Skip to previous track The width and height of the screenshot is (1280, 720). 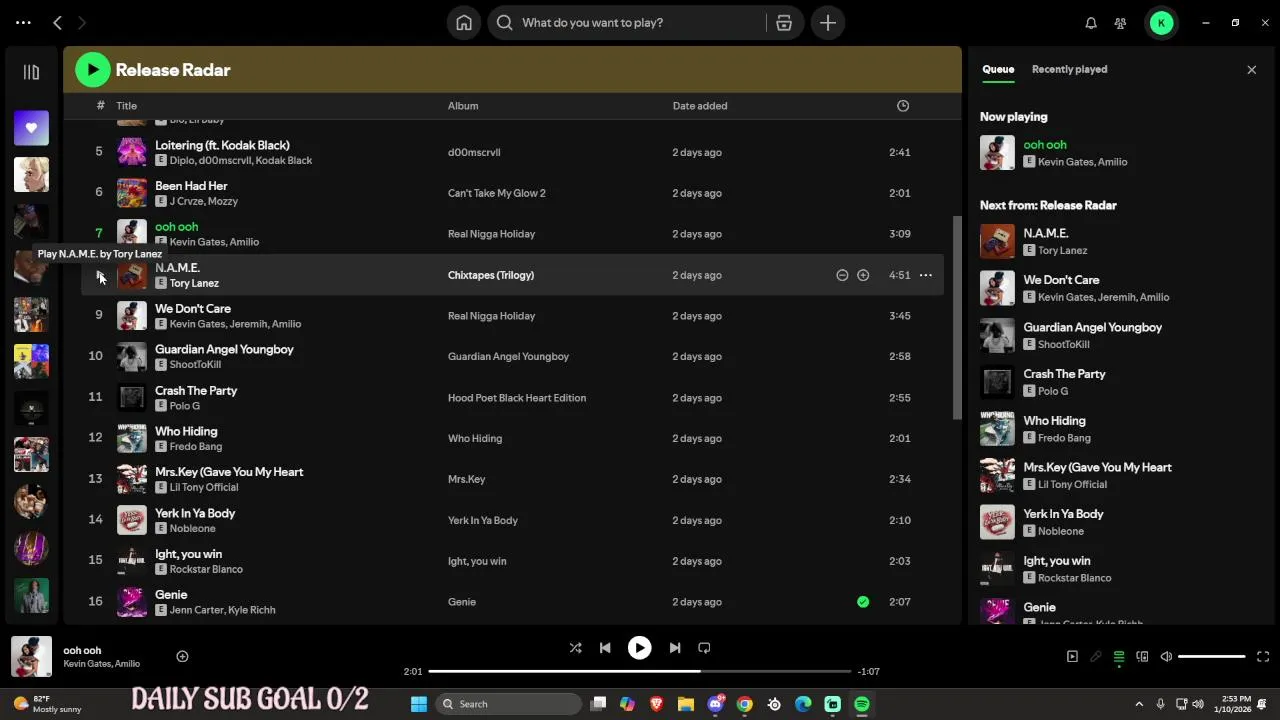point(605,648)
